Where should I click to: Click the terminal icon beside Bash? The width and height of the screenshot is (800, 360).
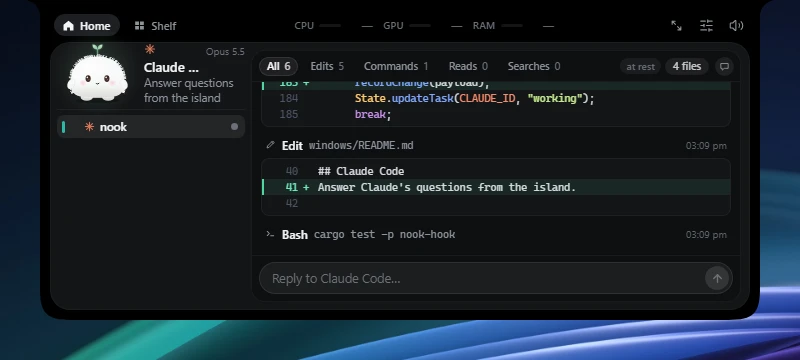tap(270, 234)
